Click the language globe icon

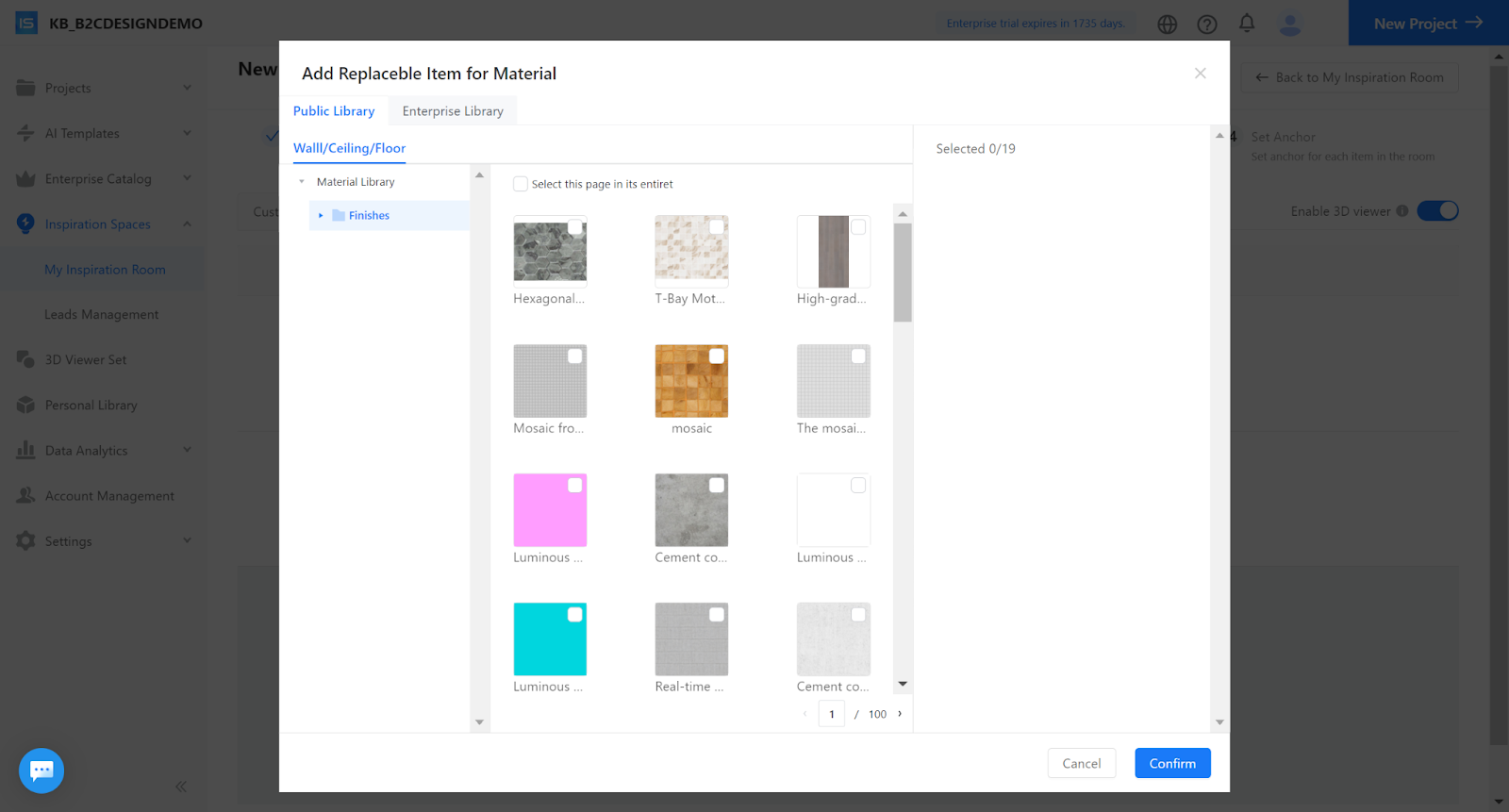tap(1167, 25)
